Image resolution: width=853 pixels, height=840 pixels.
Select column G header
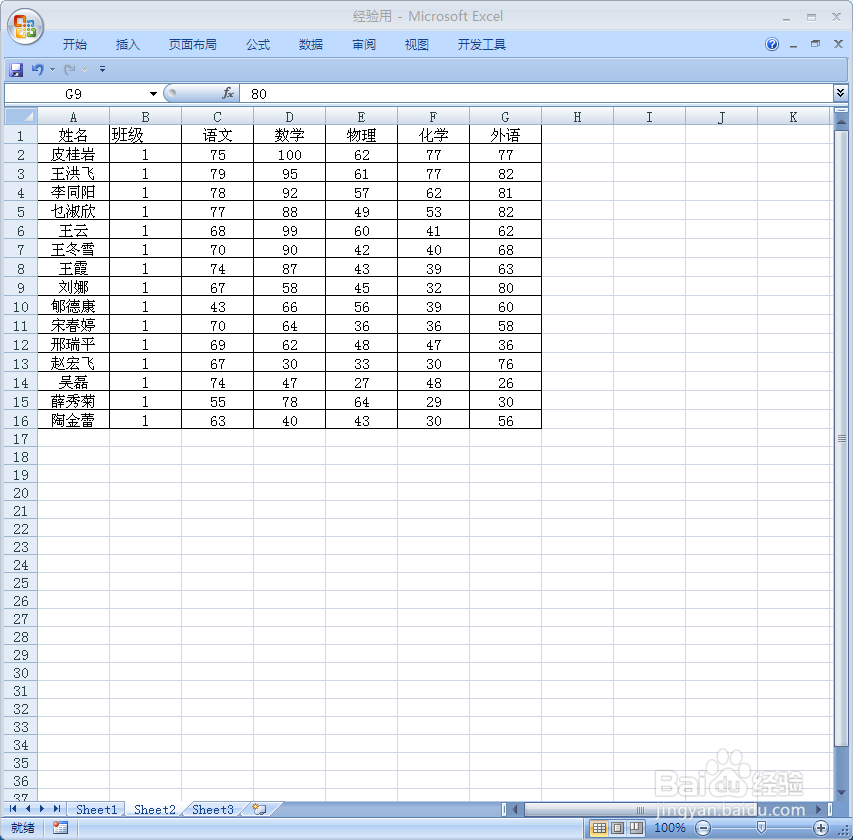click(505, 116)
